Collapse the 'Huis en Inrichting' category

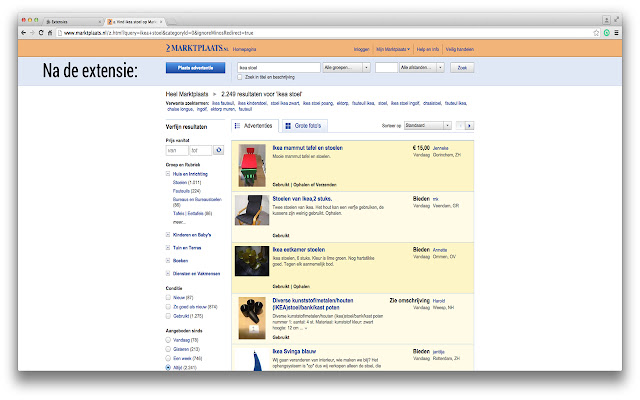point(168,174)
